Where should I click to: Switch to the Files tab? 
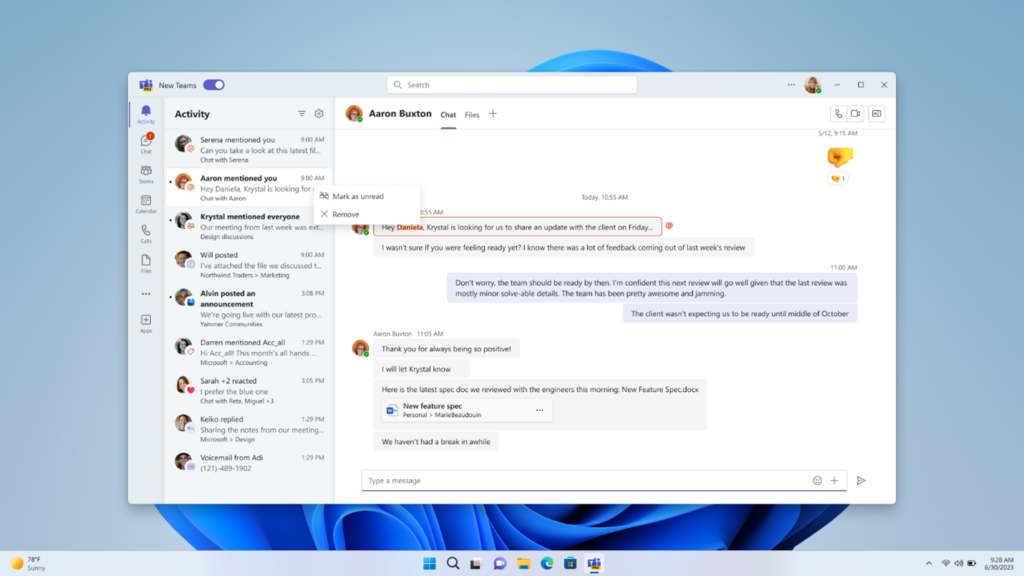point(472,115)
